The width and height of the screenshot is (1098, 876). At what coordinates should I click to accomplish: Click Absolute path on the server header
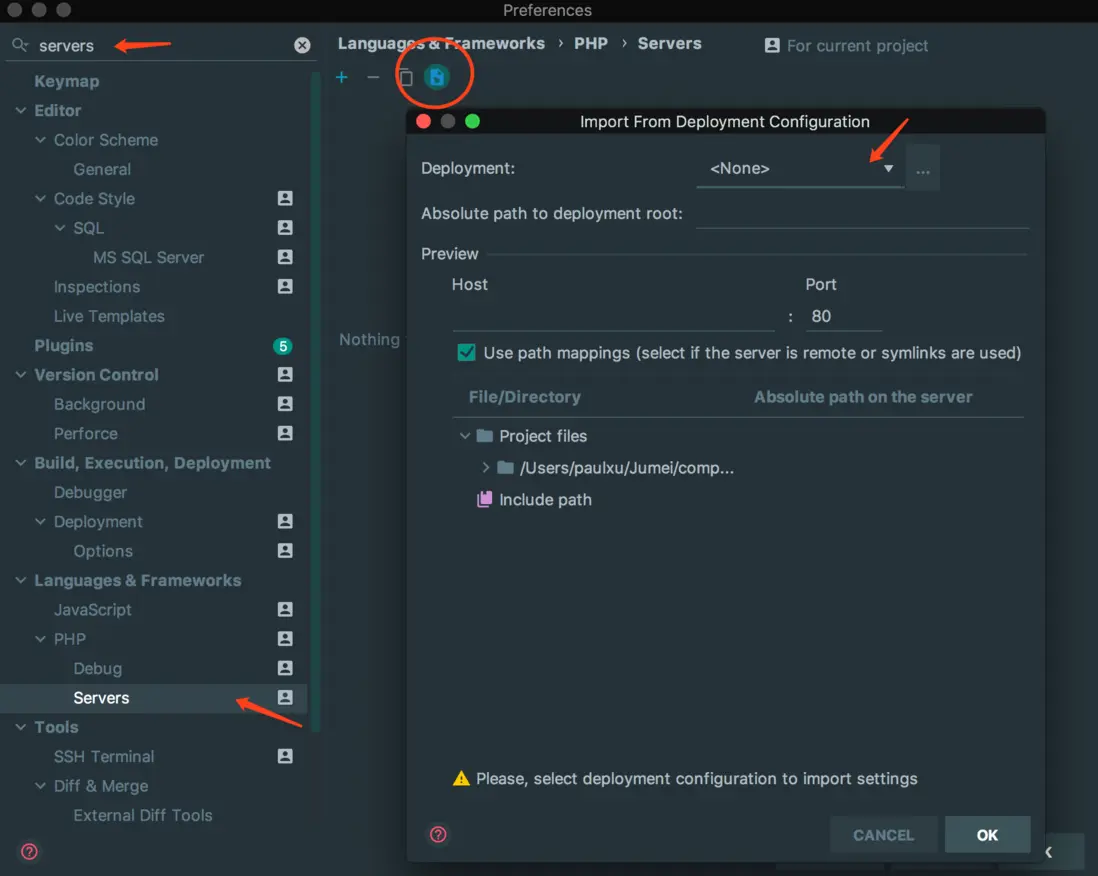[863, 397]
